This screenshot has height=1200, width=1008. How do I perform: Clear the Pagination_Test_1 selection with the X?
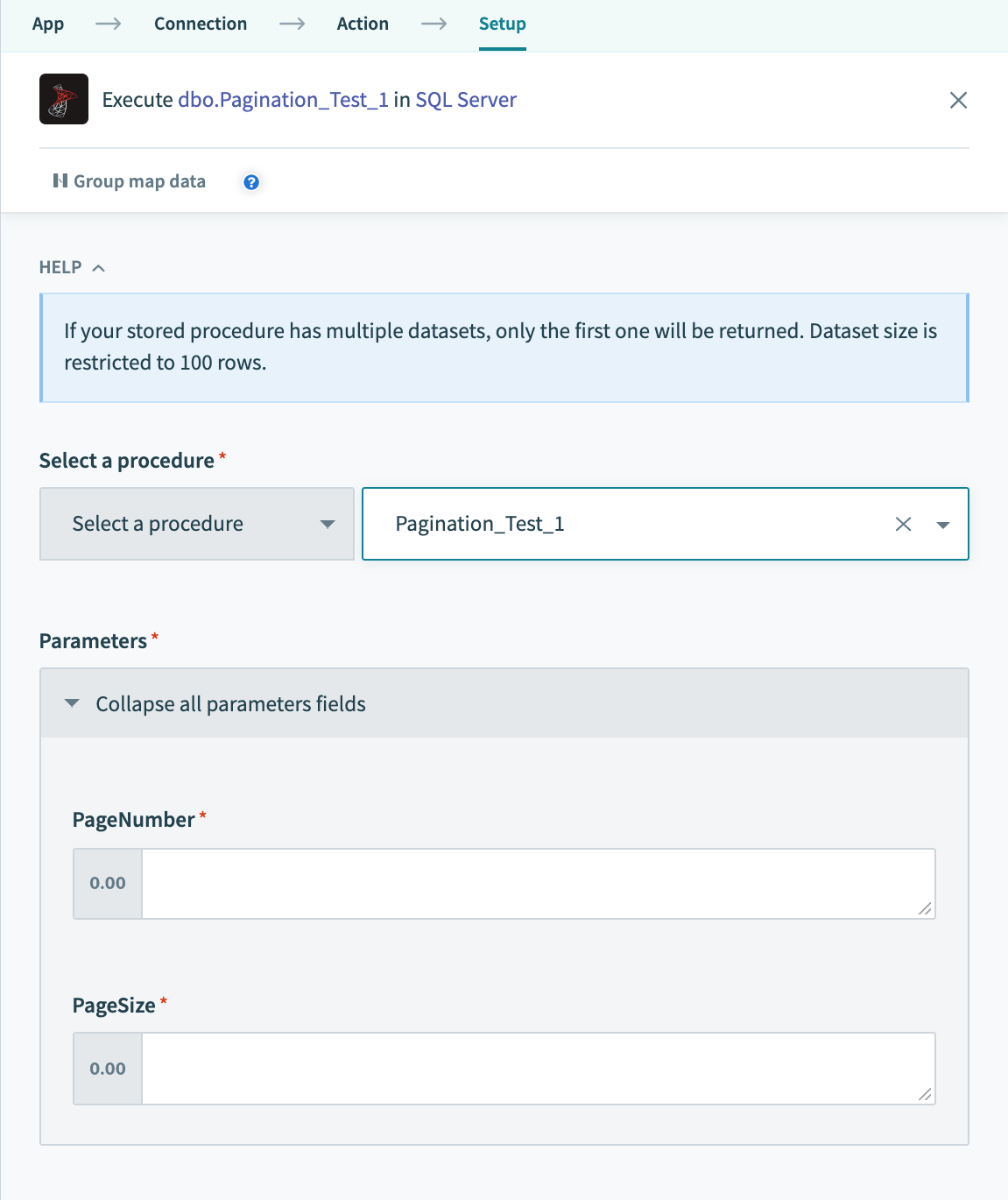pyautogui.click(x=903, y=524)
